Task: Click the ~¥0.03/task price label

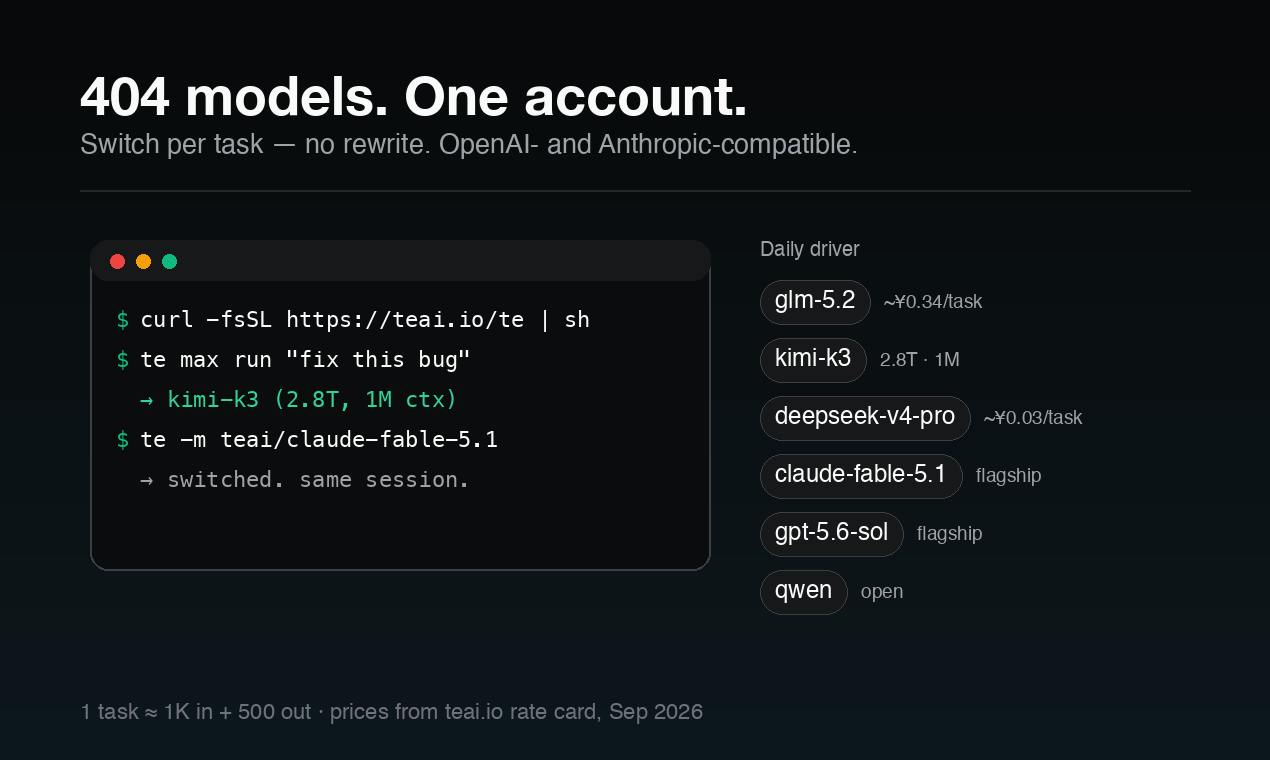Action: (x=1033, y=418)
